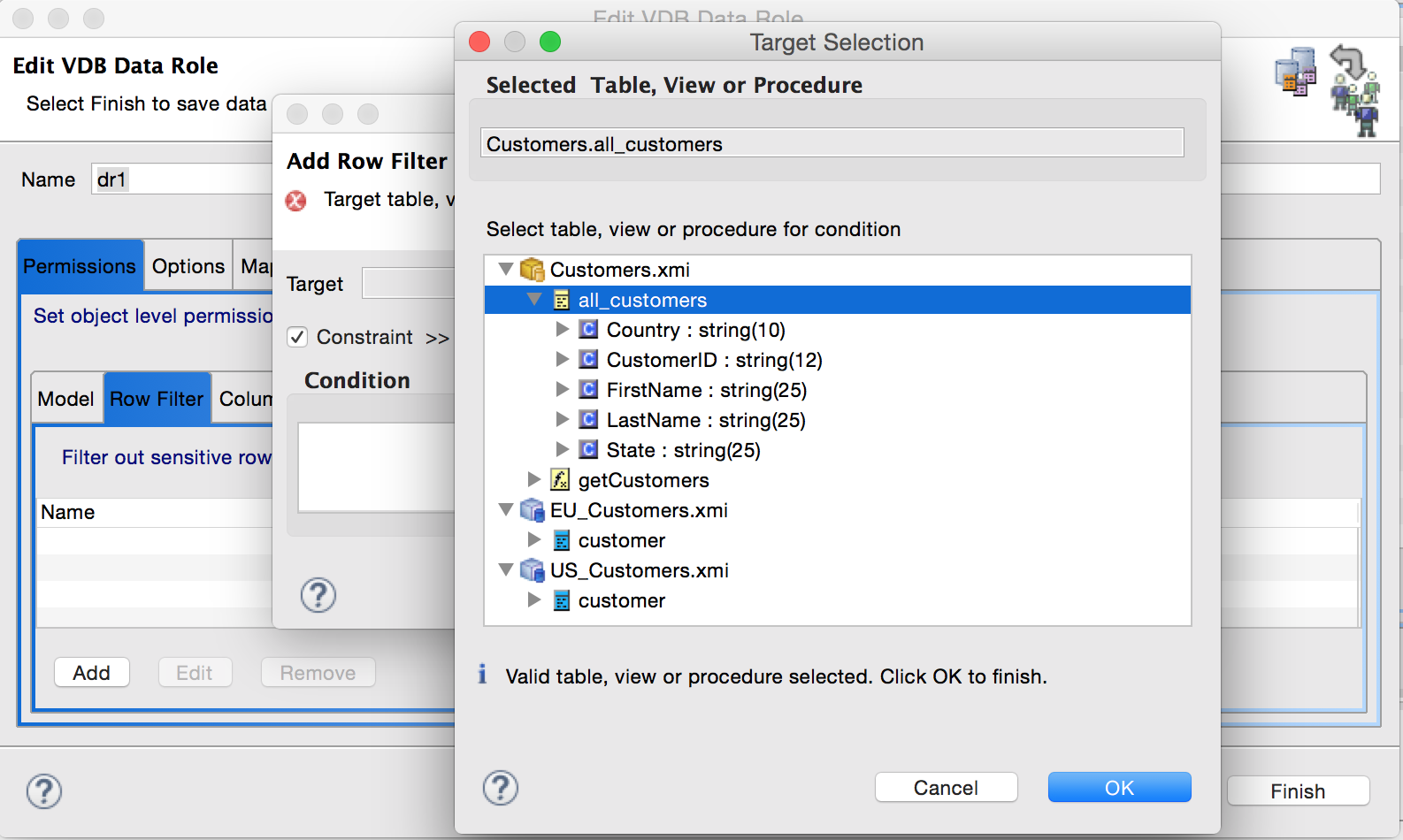Collapse the all_customers table node
This screenshot has height=840, width=1403.
coord(534,300)
